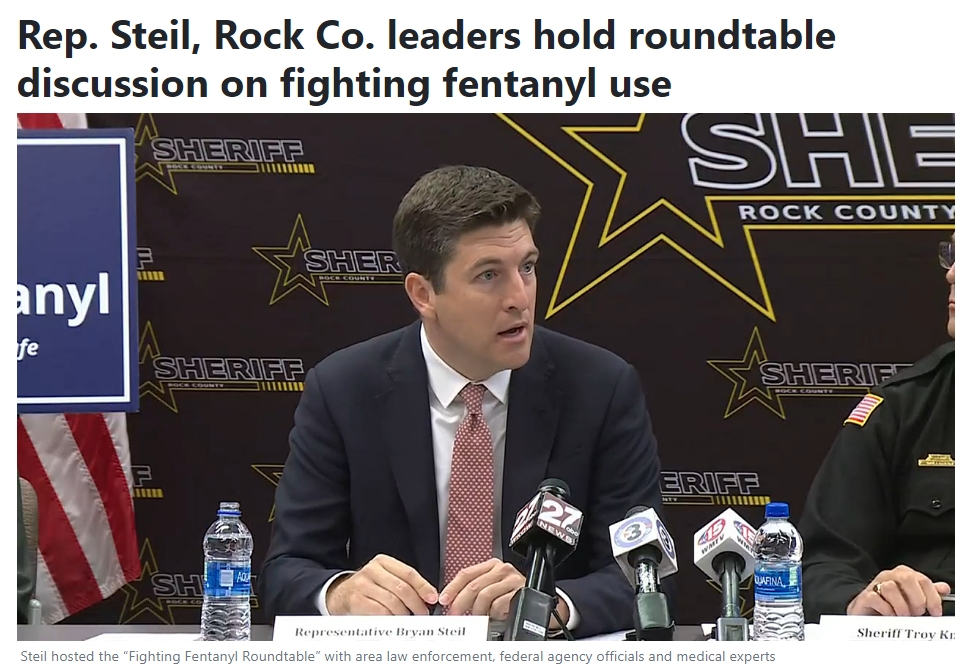Screen dimensions: 967x672
Task: Click the channel 3 microphone cube
Action: (641, 538)
